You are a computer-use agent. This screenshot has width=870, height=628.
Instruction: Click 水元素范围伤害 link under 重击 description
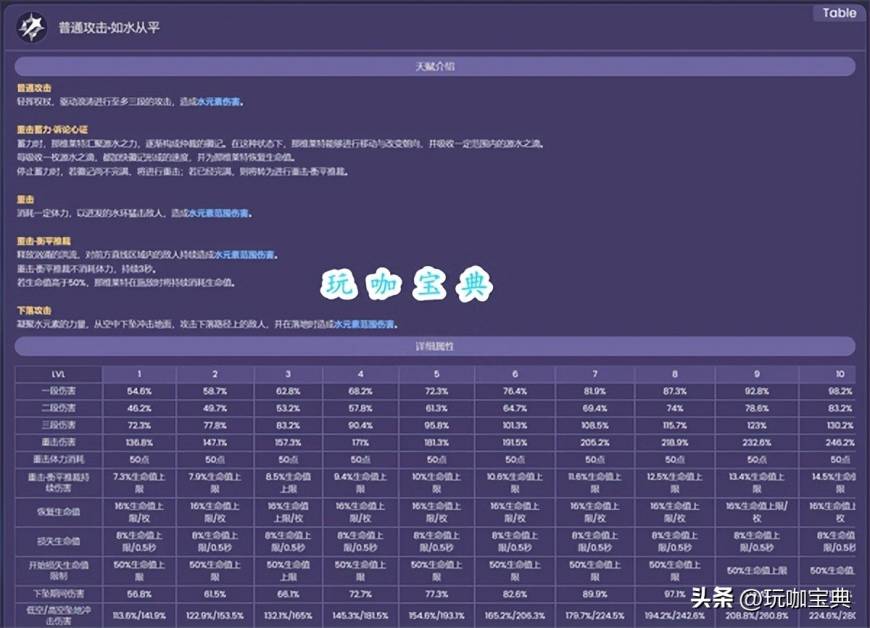[220, 213]
